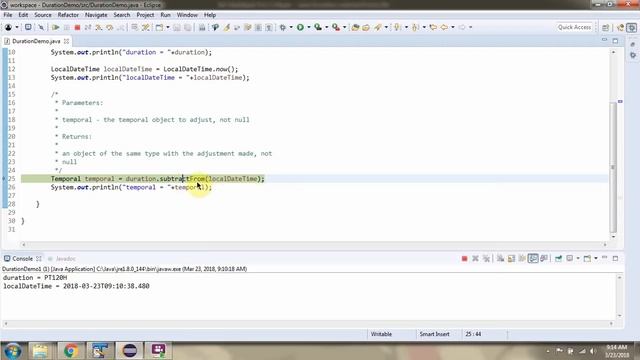The image size is (640, 360).
Task: Open the Debug button dropdown arrow
Action: coord(291,27)
